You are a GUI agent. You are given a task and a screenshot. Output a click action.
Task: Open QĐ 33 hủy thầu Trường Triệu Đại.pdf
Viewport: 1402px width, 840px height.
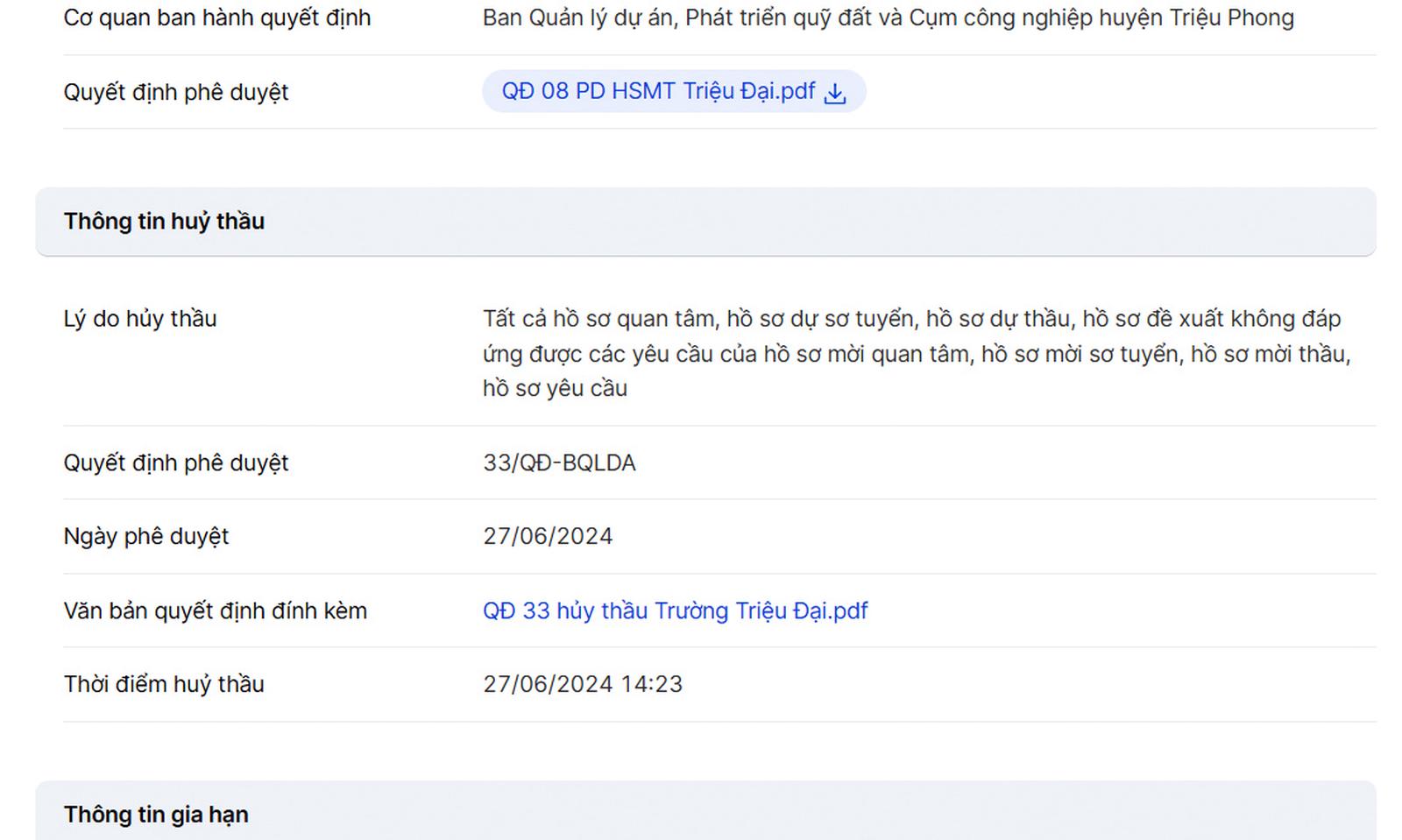click(675, 611)
